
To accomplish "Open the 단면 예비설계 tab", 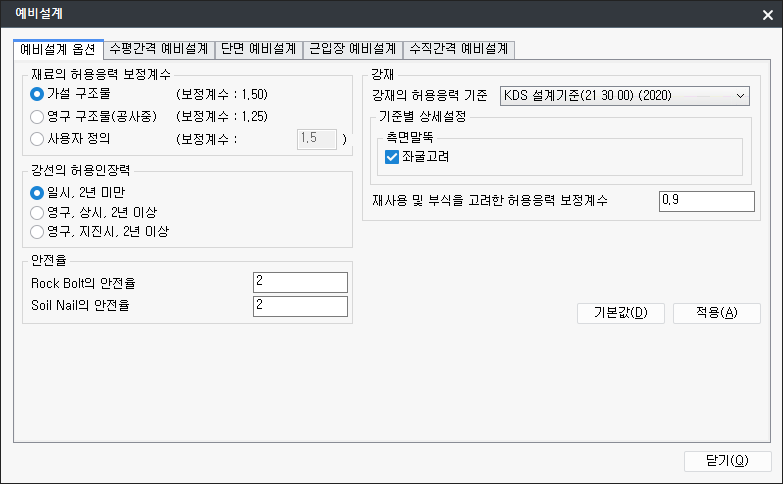I will [258, 48].
